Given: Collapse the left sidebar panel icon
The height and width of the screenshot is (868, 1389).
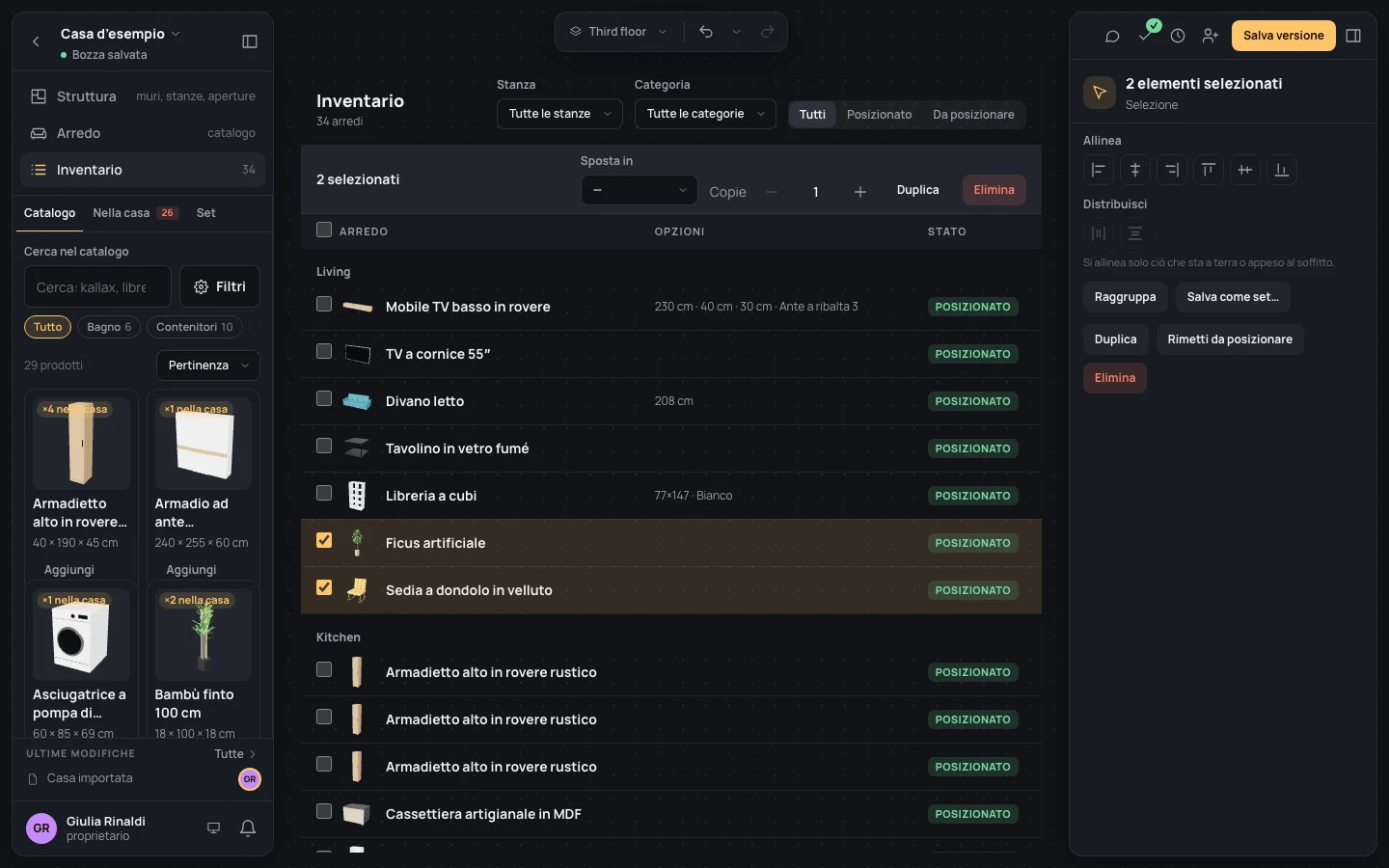Looking at the screenshot, I should [250, 41].
